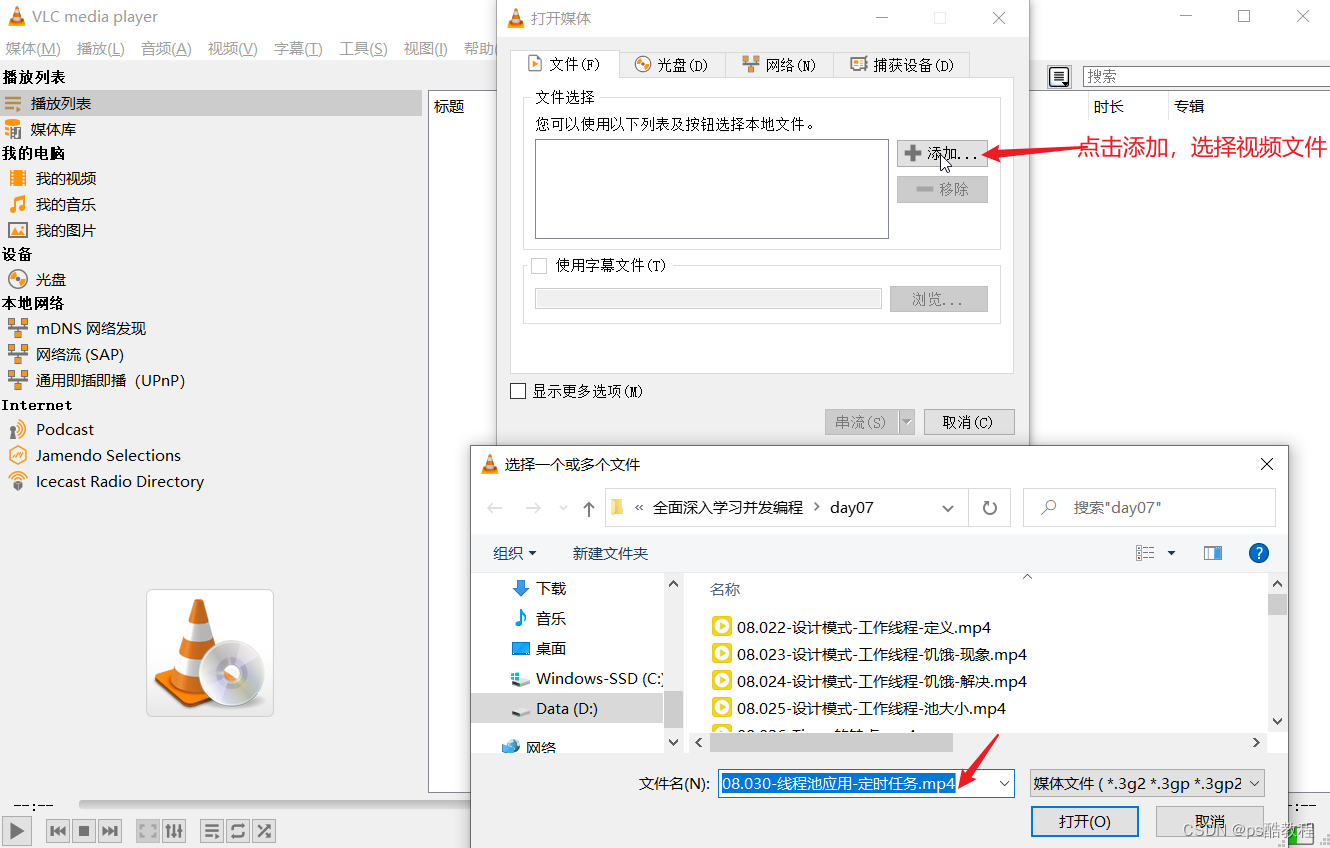Expand the address path dropdown chevron
Image resolution: width=1330 pixels, height=848 pixels.
(948, 508)
